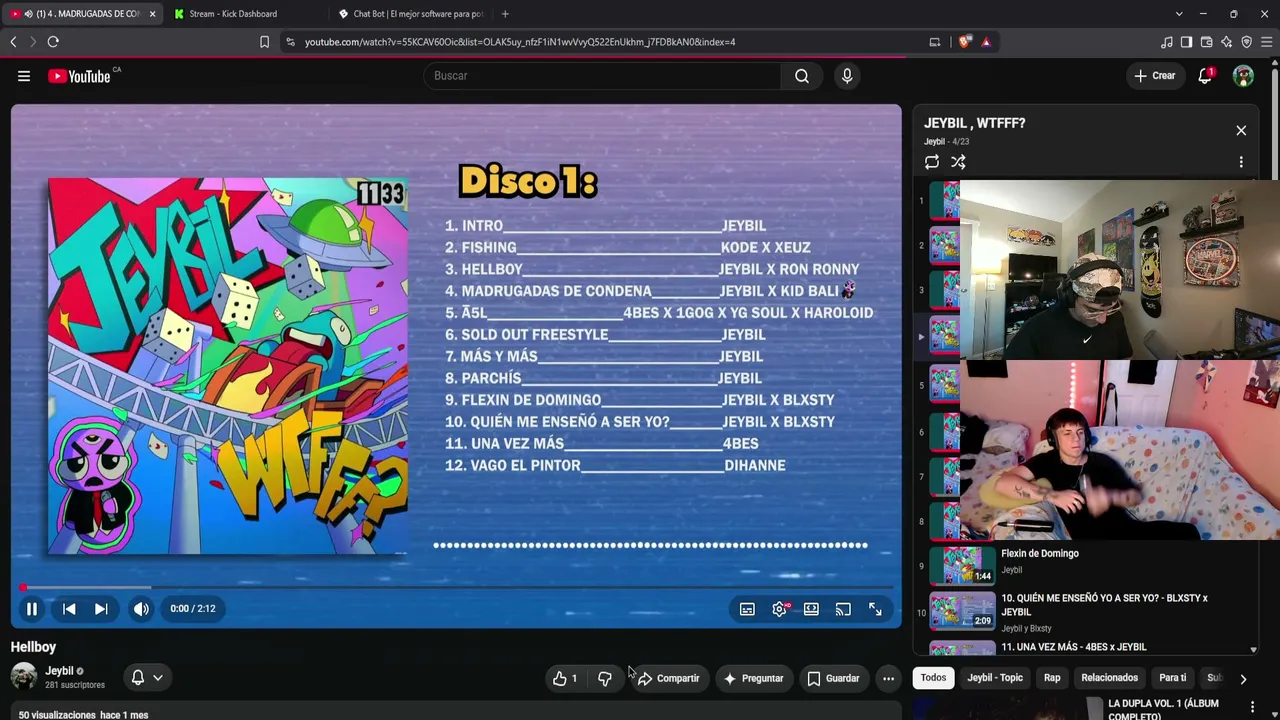Open Brave VPN shield icon
1280x720 pixels.
1246,42
